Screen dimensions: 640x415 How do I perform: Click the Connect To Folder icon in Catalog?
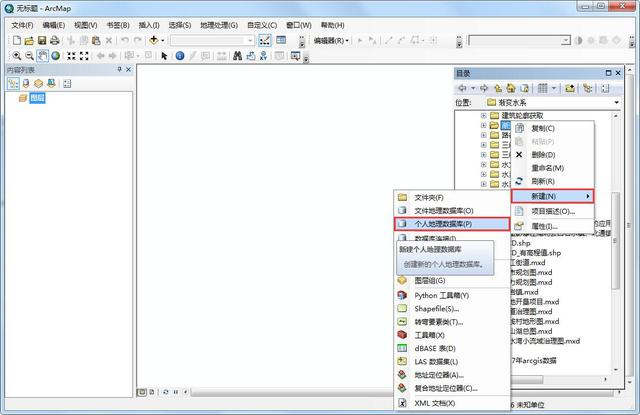pos(570,88)
